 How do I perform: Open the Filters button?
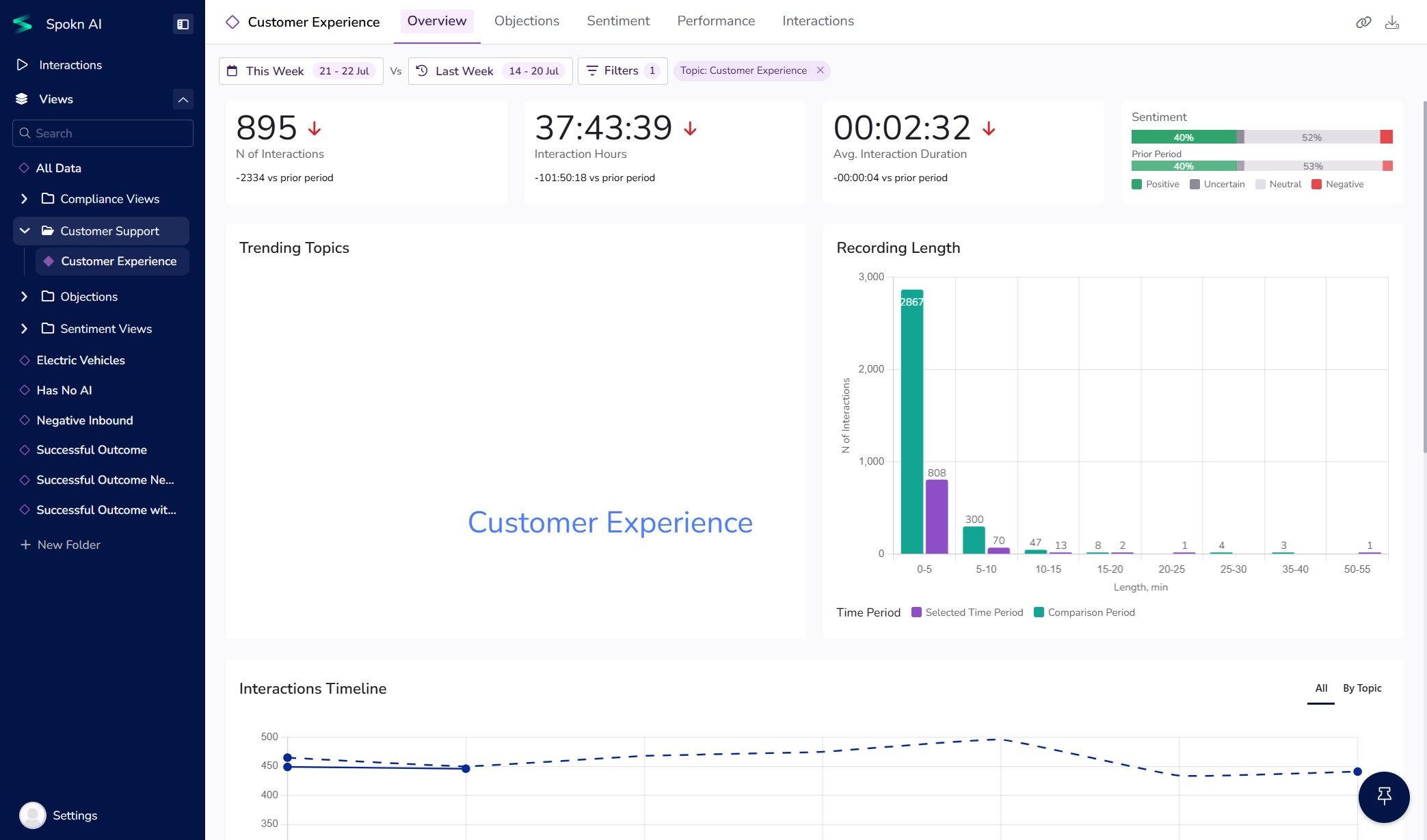(x=622, y=70)
